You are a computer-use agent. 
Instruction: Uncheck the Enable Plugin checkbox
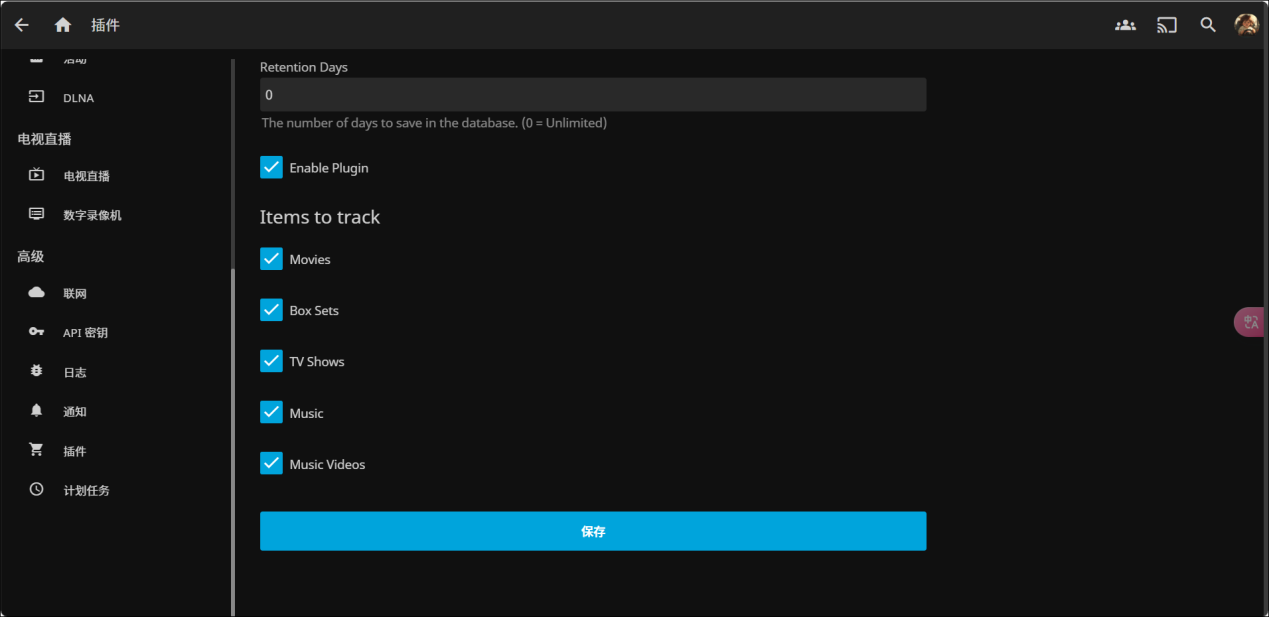[272, 168]
